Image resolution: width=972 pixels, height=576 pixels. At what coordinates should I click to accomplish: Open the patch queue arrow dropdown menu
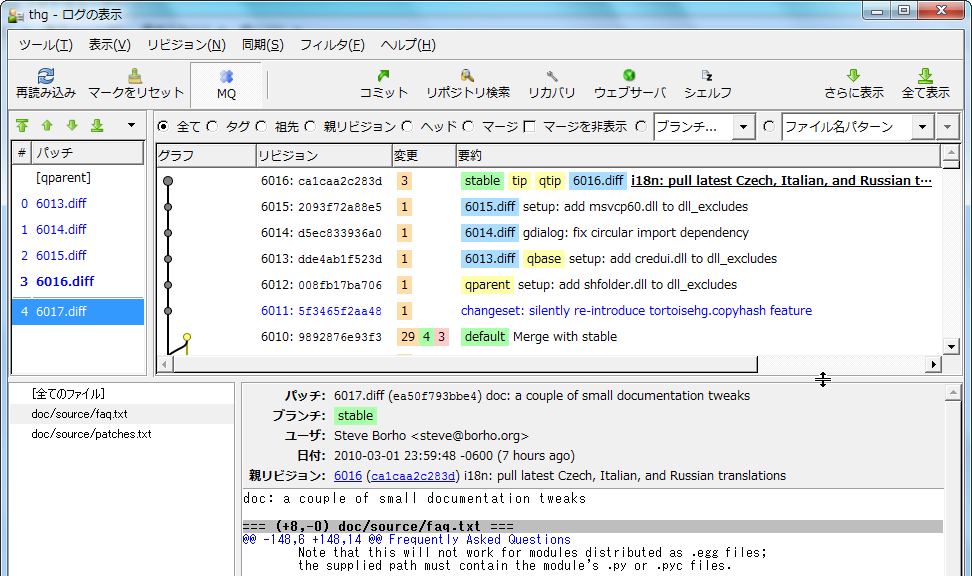coord(130,126)
